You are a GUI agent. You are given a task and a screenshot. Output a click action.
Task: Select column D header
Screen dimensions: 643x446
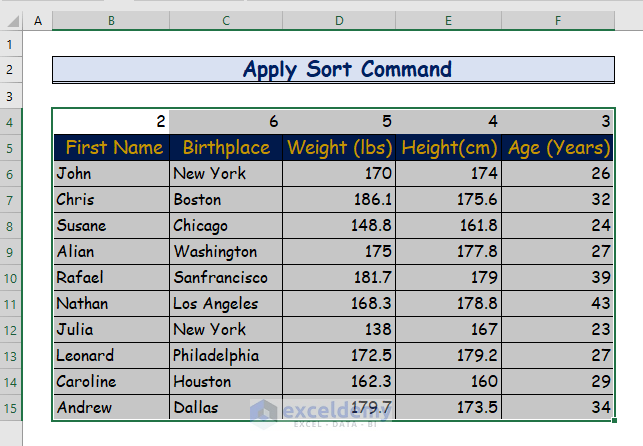click(339, 20)
